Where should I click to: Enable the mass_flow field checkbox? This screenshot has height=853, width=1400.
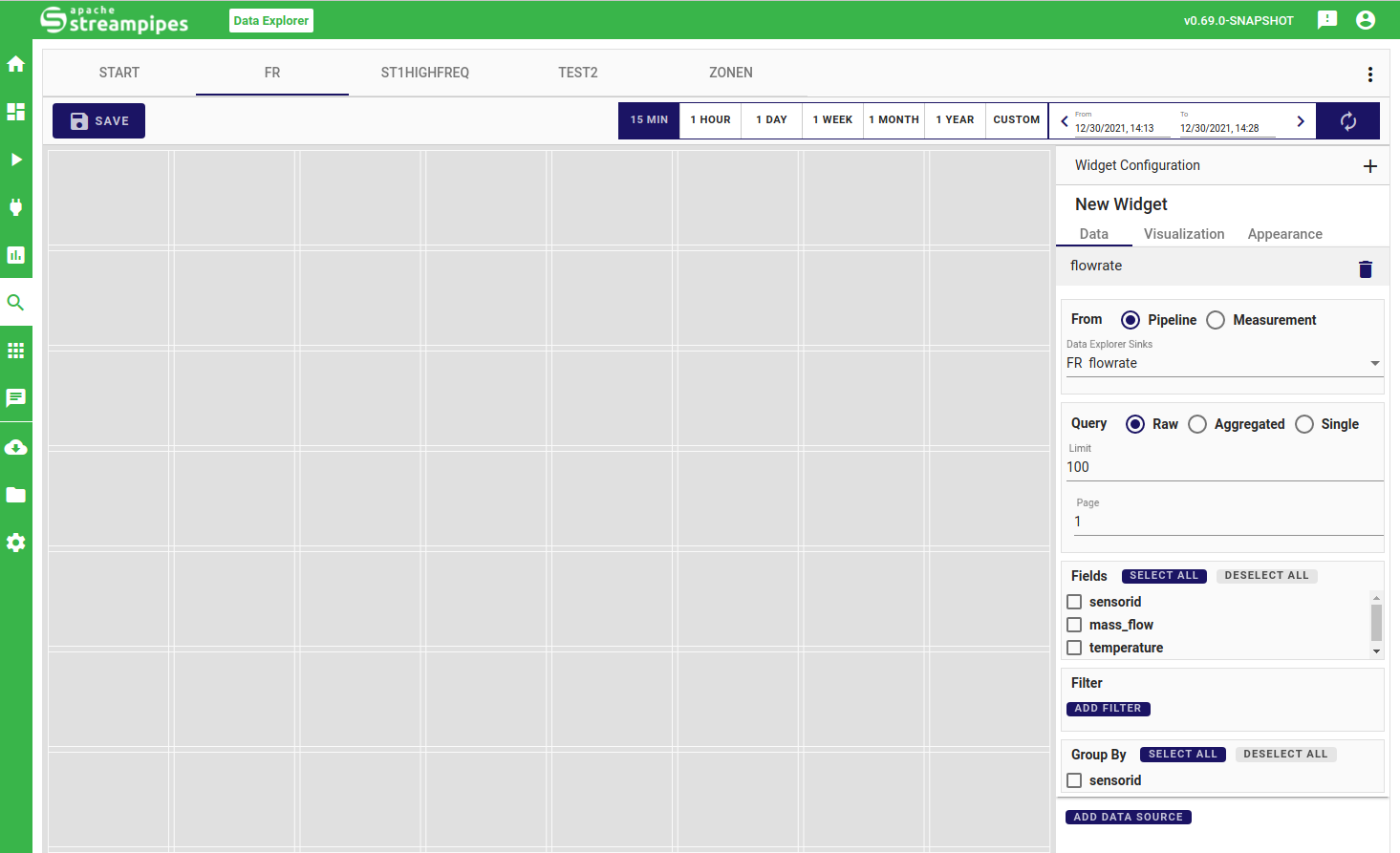(1074, 625)
